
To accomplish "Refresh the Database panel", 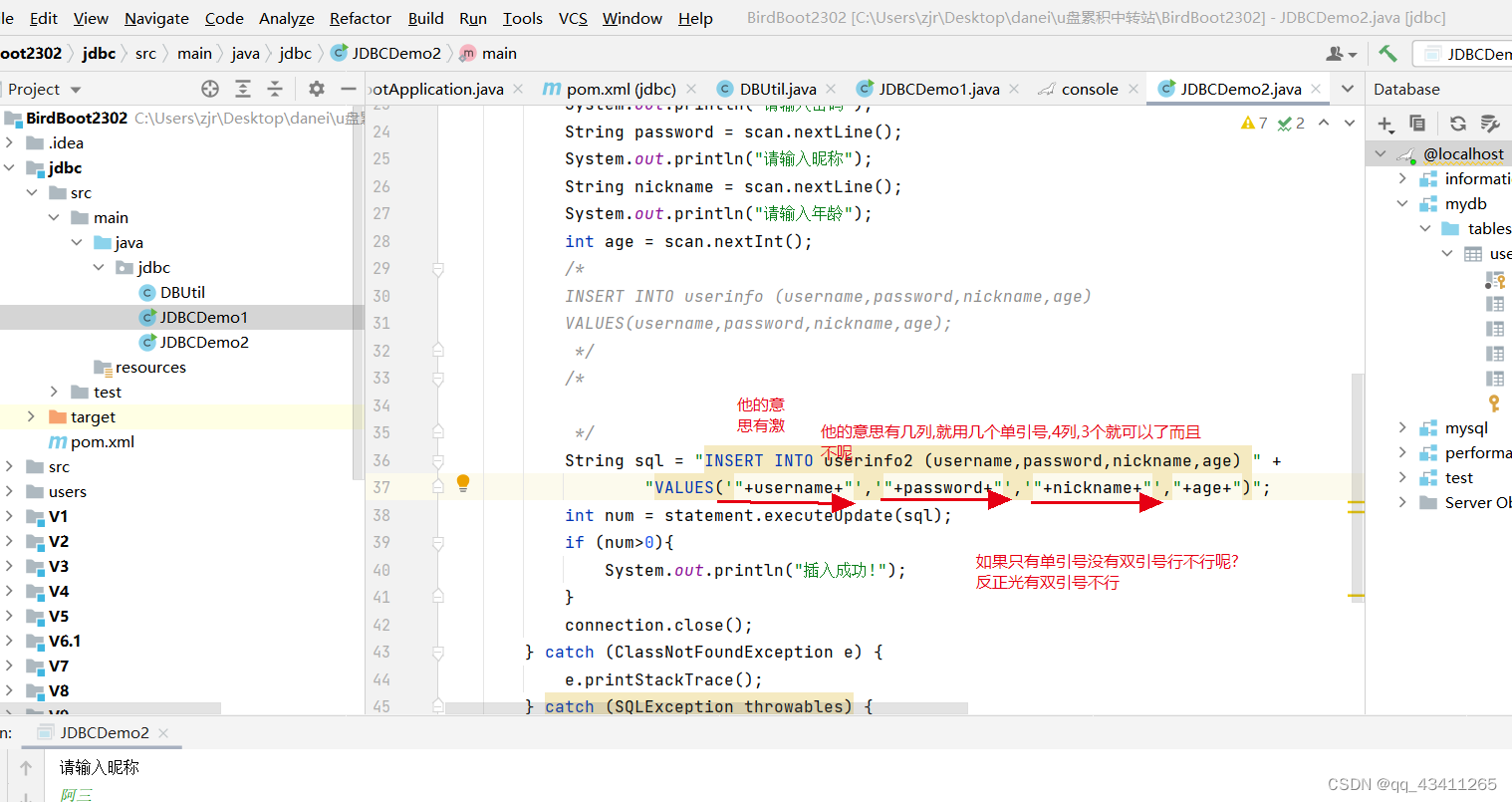I will (1458, 124).
